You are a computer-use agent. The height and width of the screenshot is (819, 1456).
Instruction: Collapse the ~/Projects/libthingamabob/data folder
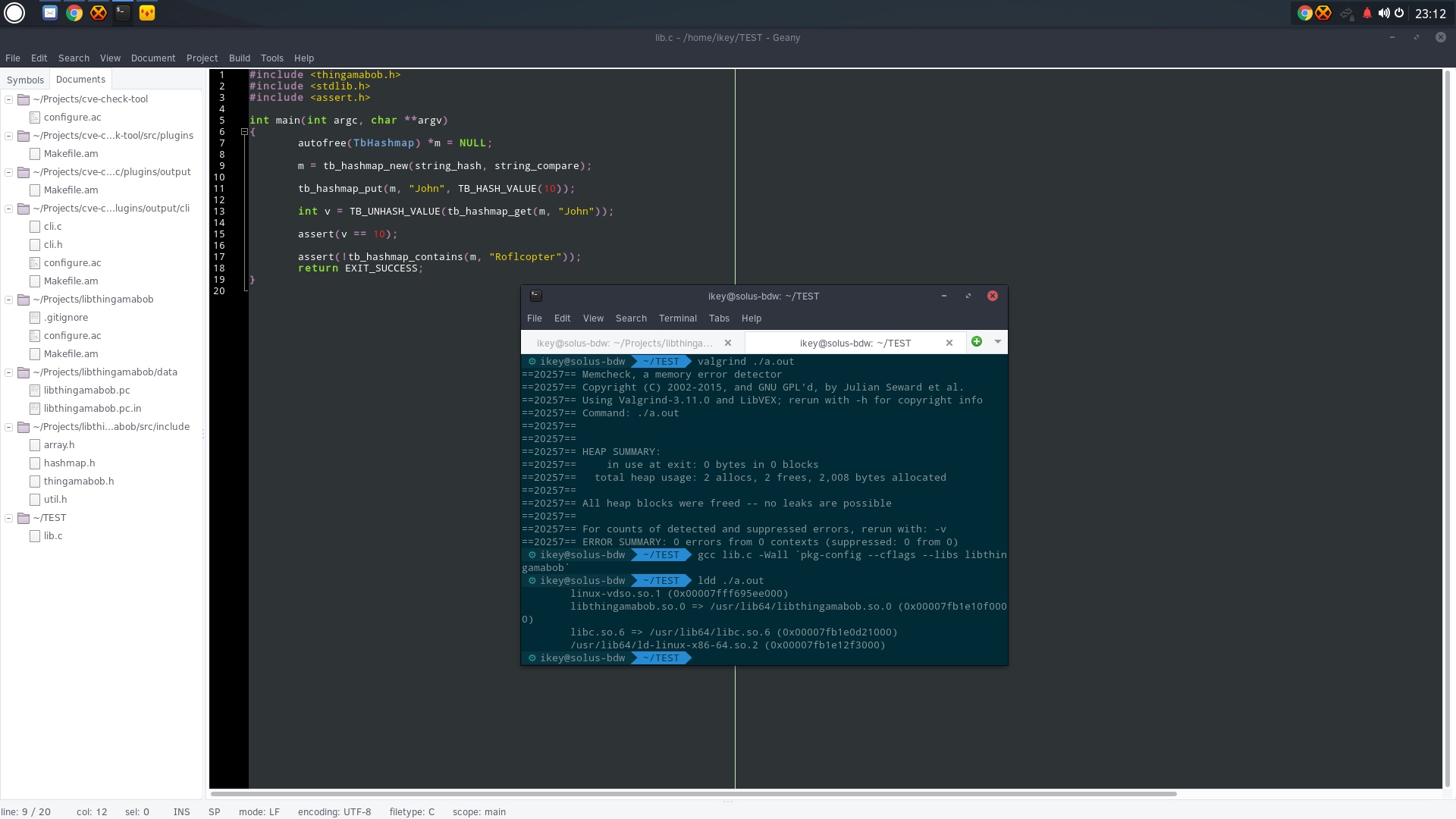pyautogui.click(x=8, y=372)
